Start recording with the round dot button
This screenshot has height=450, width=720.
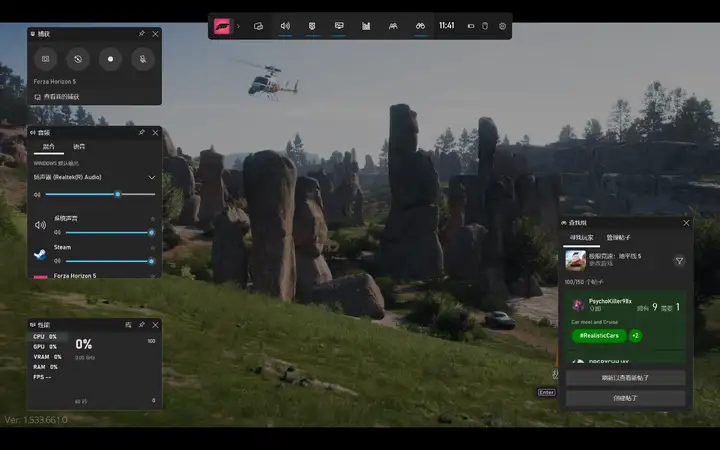(110, 59)
